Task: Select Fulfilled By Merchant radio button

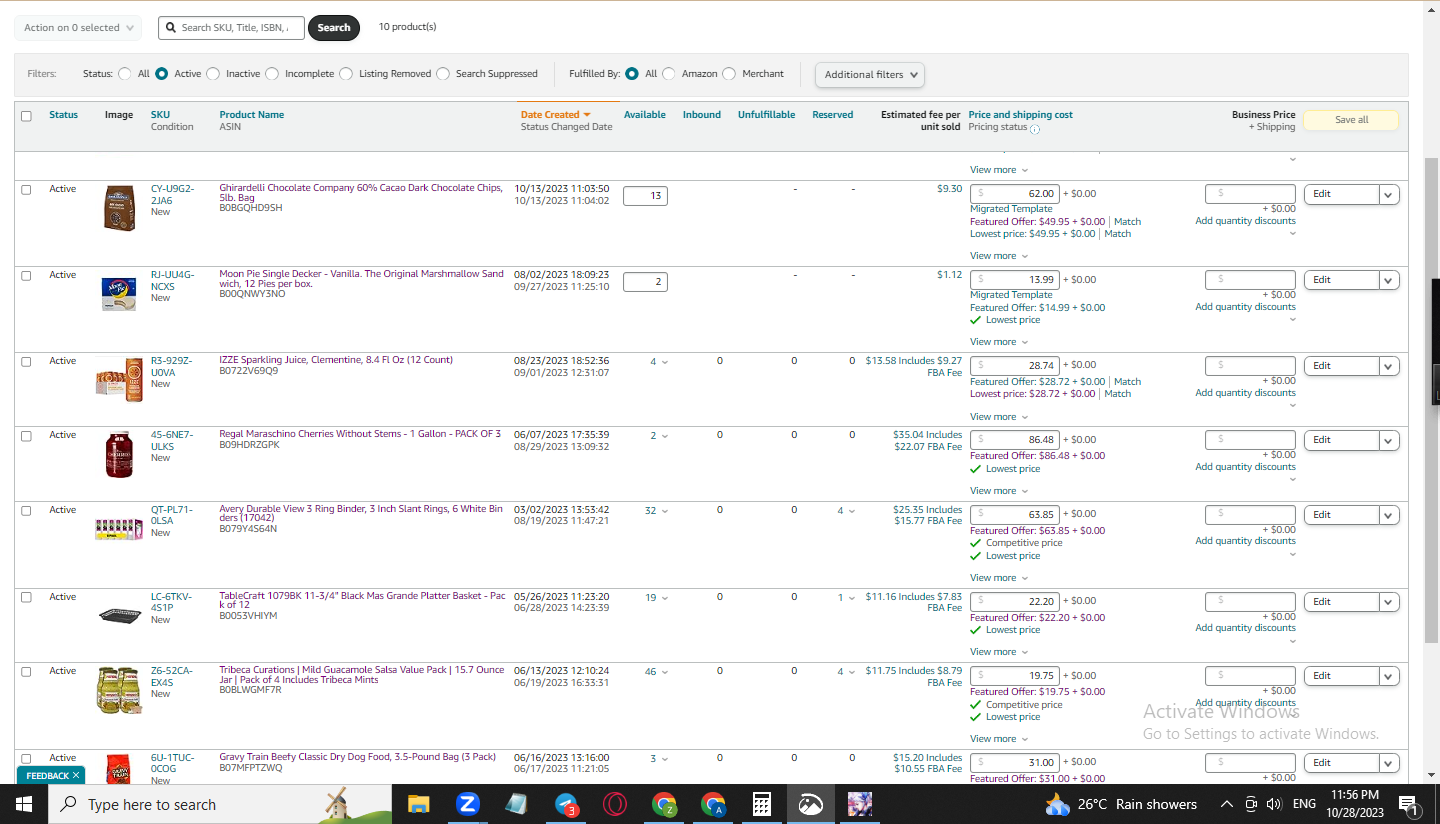Action: pos(729,73)
